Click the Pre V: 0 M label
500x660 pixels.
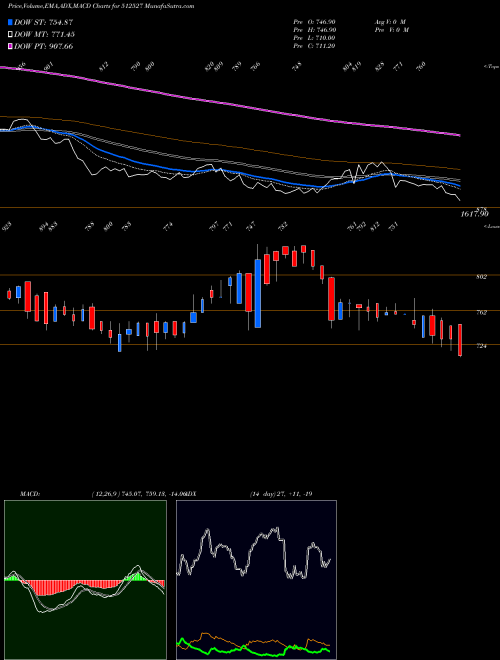[392, 30]
